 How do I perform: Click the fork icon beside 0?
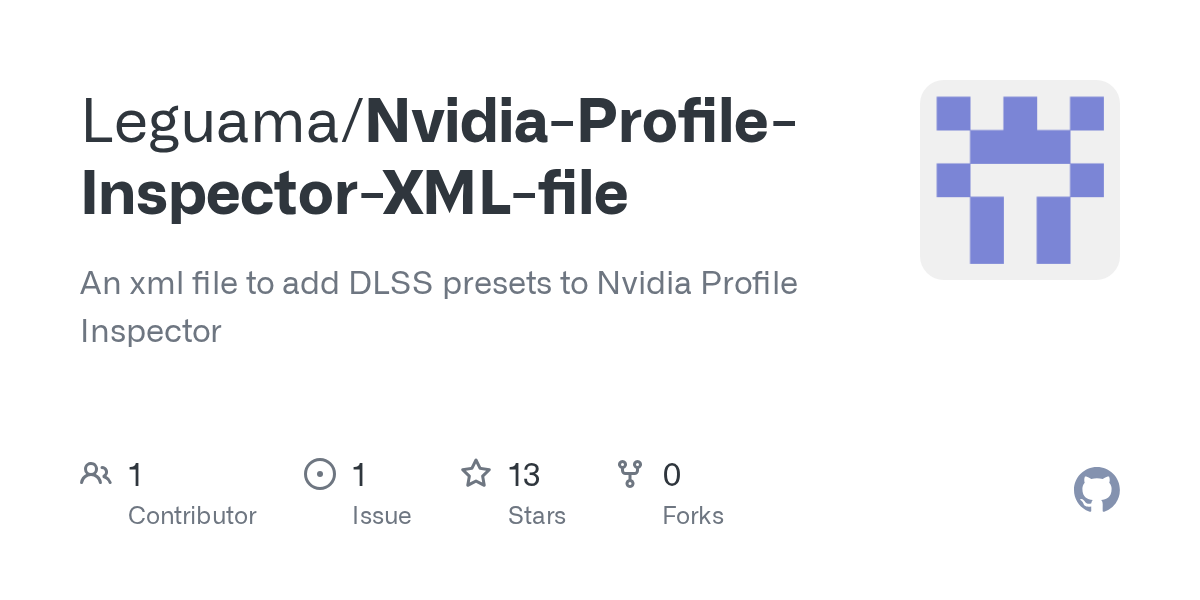630,474
